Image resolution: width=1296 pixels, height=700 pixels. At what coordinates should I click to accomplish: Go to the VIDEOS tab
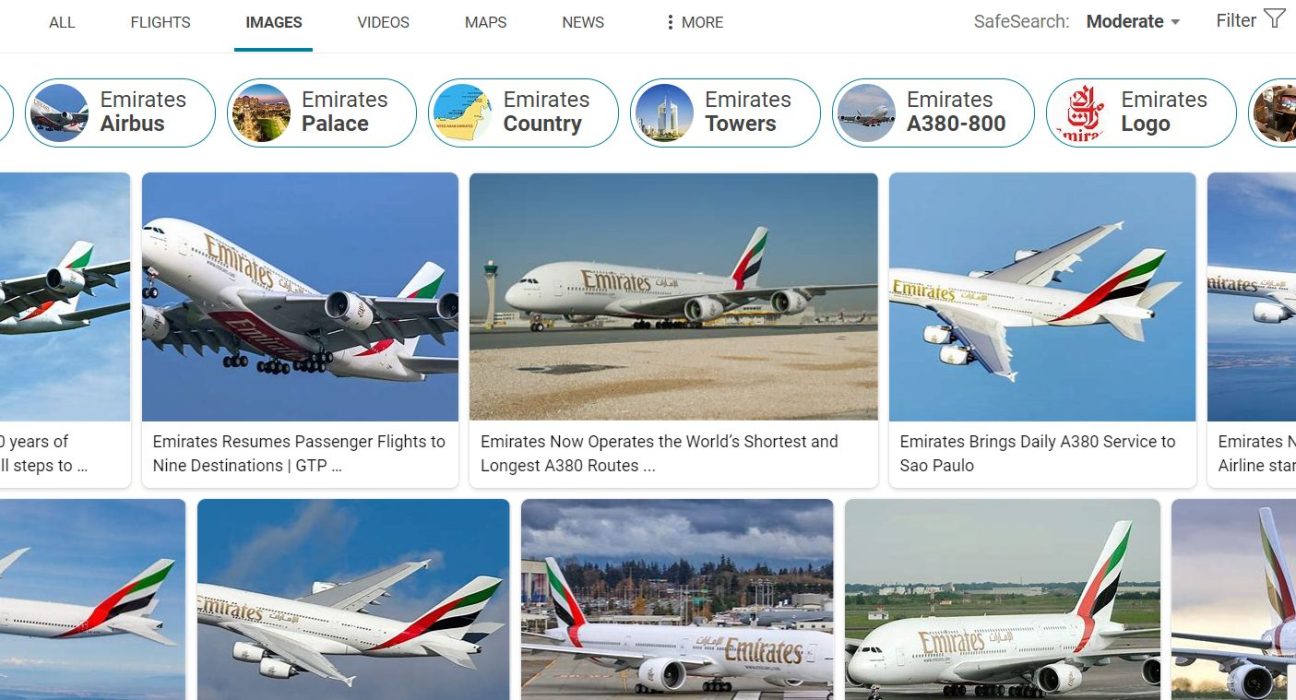(x=383, y=22)
